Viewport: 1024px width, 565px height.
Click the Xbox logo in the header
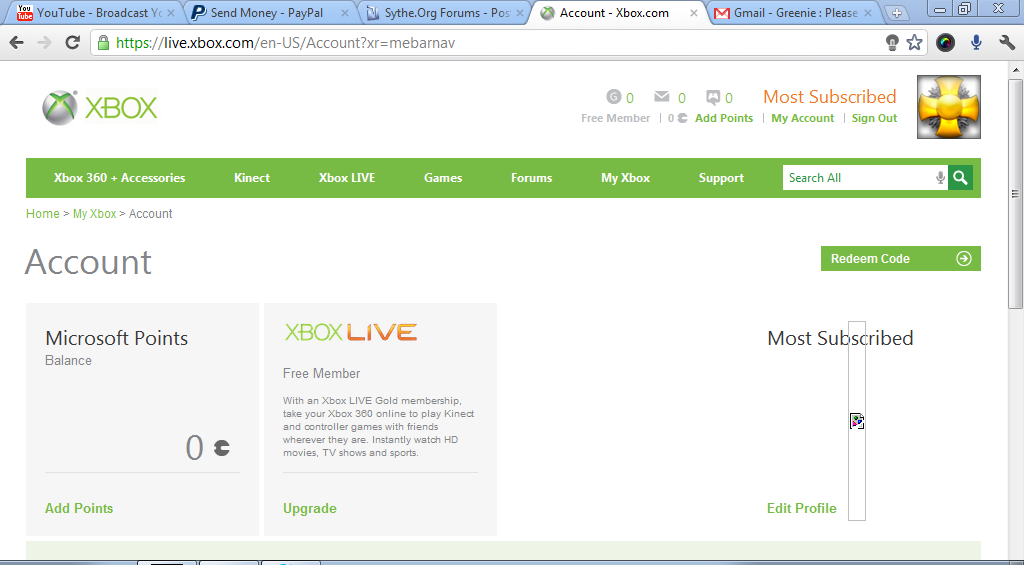(x=100, y=108)
